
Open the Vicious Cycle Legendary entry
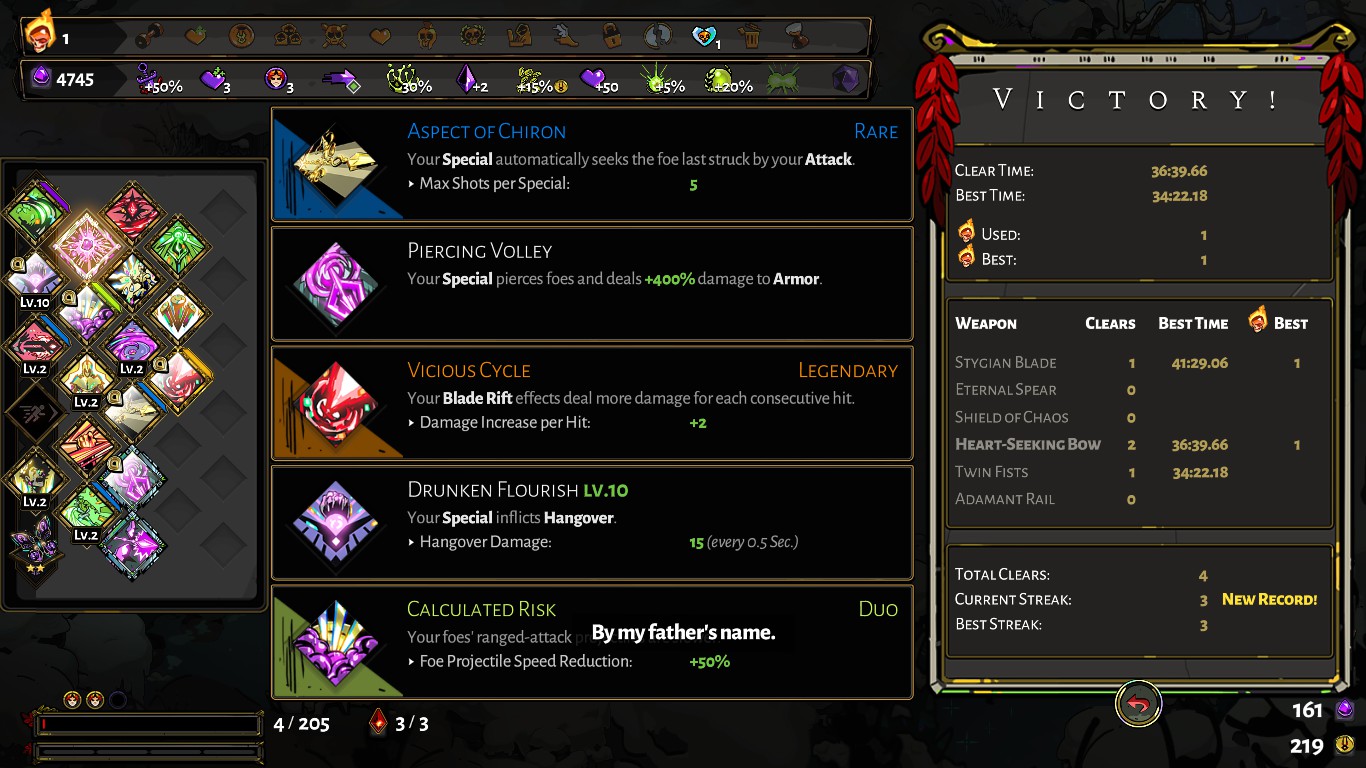click(592, 403)
